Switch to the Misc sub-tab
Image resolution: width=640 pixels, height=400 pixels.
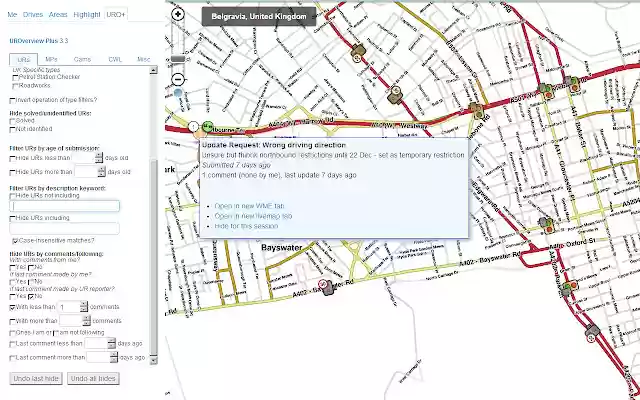(144, 60)
